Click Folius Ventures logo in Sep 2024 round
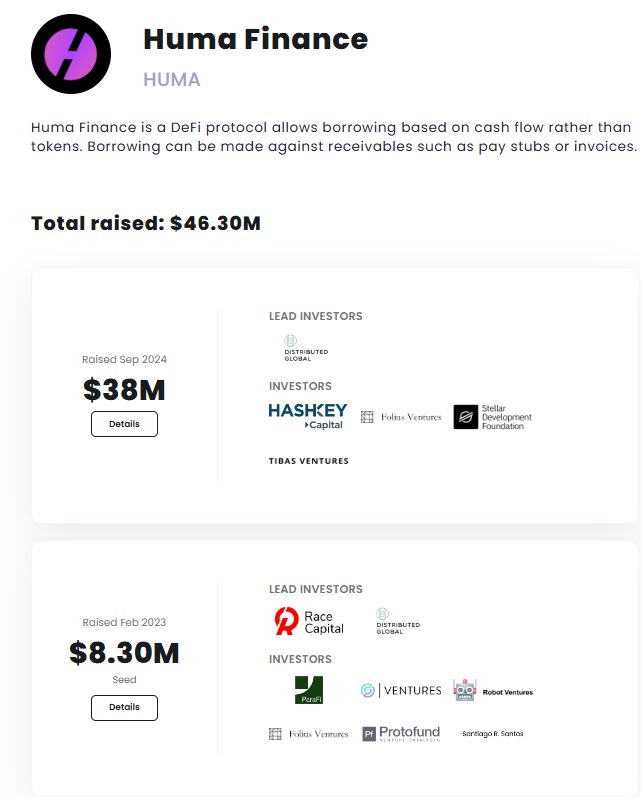Screen dimensions: 641x797 [x=401, y=417]
